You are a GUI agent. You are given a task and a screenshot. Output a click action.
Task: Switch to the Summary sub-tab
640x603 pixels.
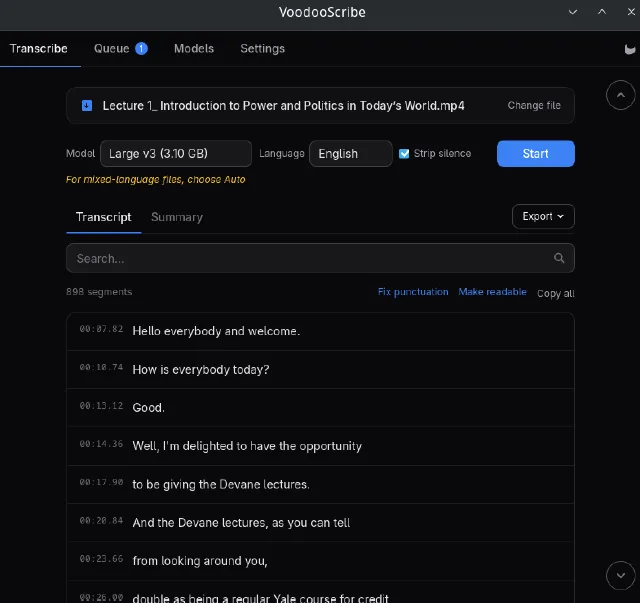pyautogui.click(x=177, y=217)
